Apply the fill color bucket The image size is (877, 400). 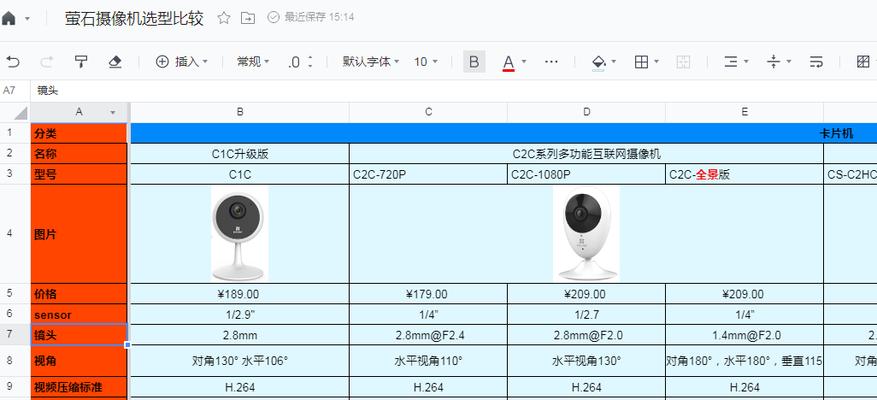tap(598, 62)
